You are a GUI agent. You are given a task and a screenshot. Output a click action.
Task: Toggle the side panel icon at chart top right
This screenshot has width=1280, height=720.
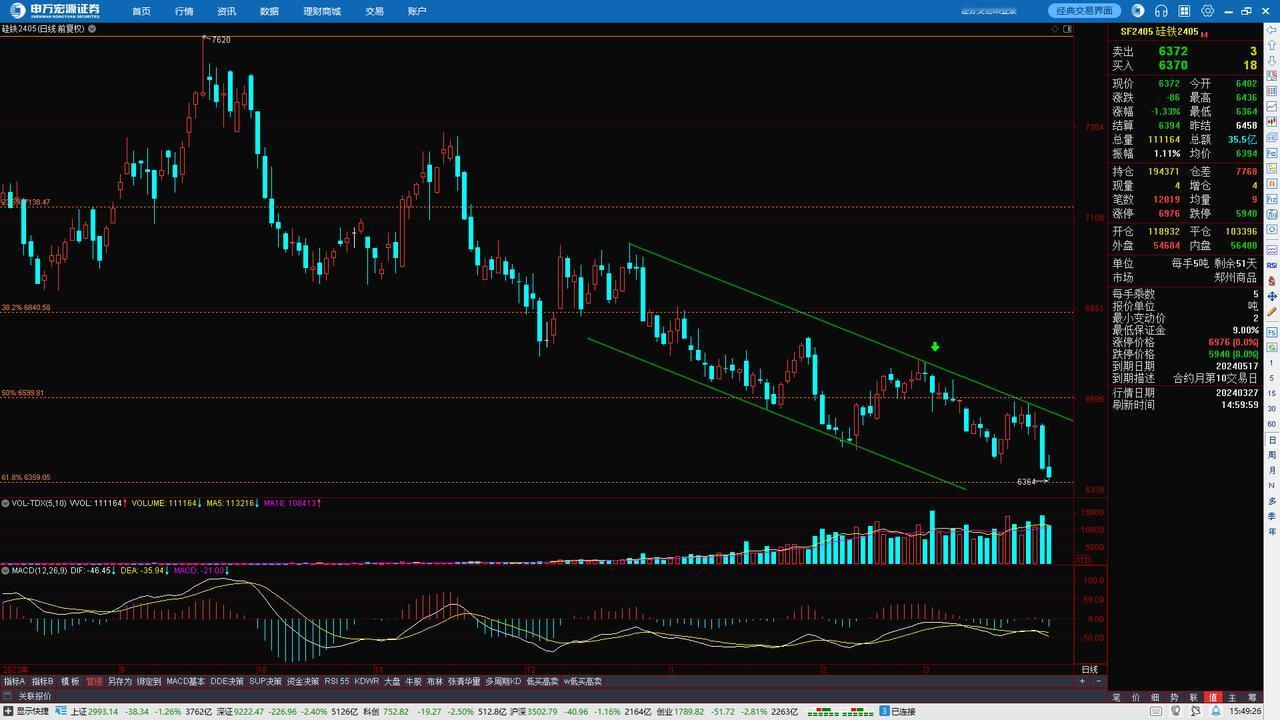click(1067, 29)
